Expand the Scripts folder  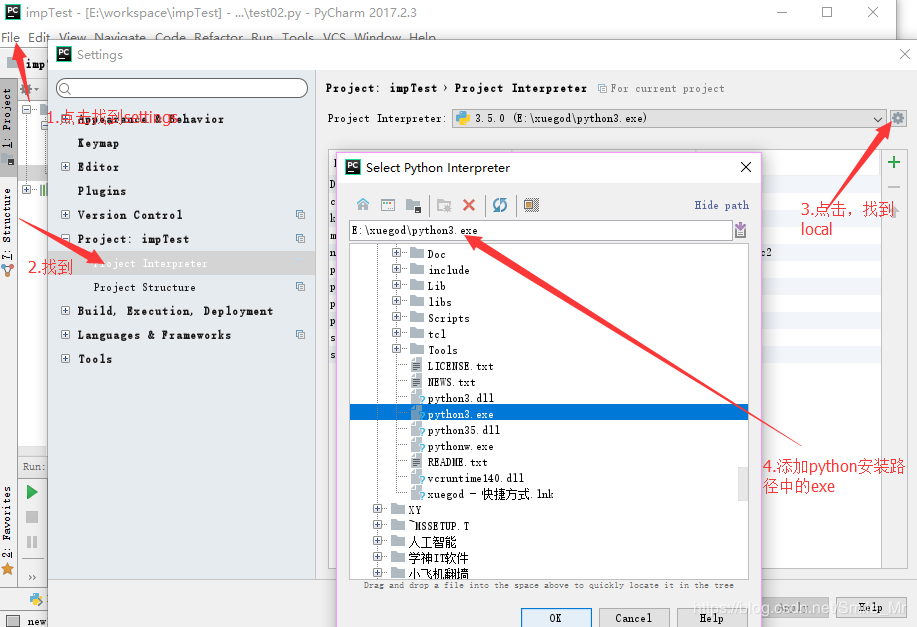tap(396, 316)
